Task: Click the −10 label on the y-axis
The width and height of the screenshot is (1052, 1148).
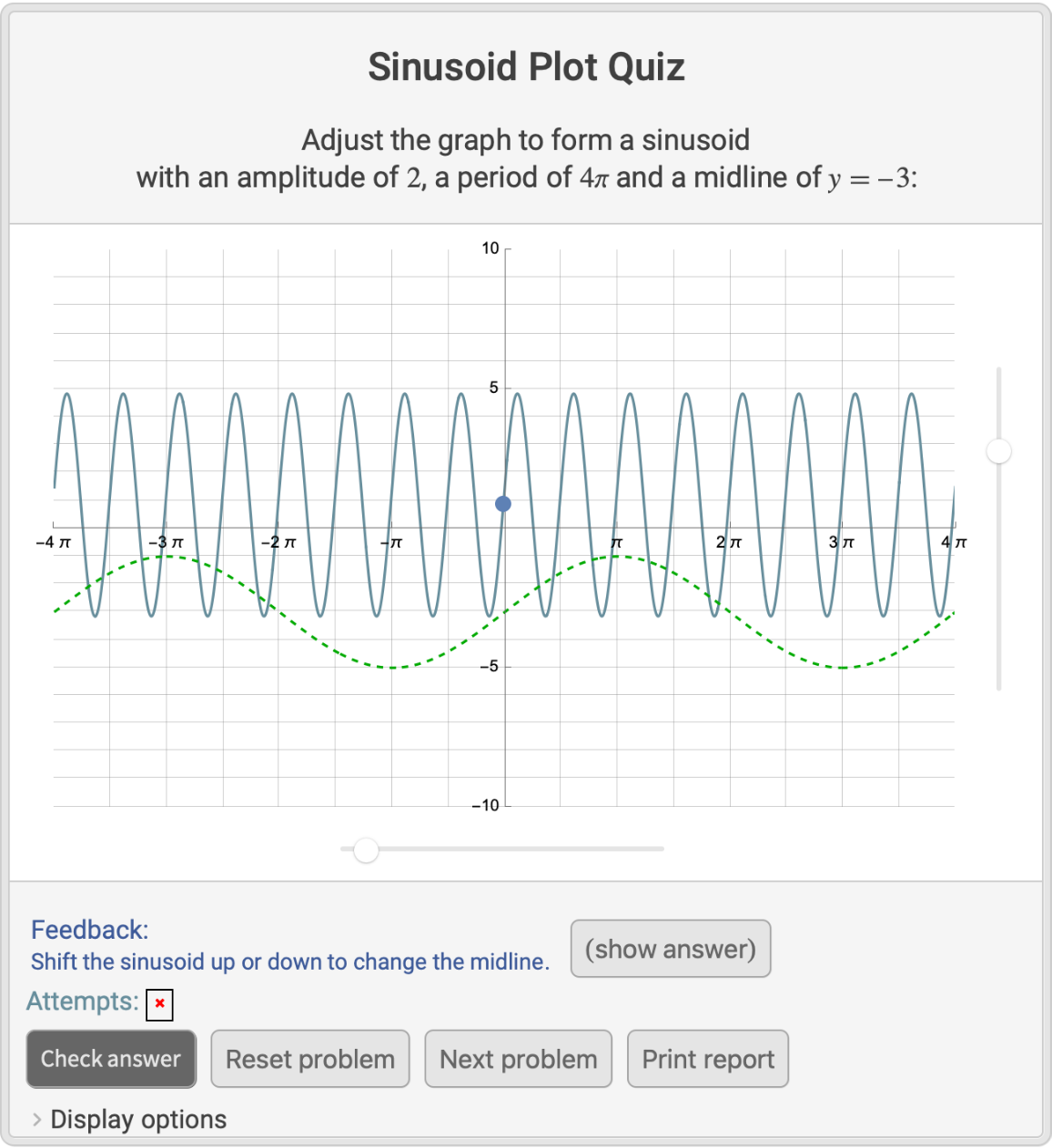Action: coord(486,805)
